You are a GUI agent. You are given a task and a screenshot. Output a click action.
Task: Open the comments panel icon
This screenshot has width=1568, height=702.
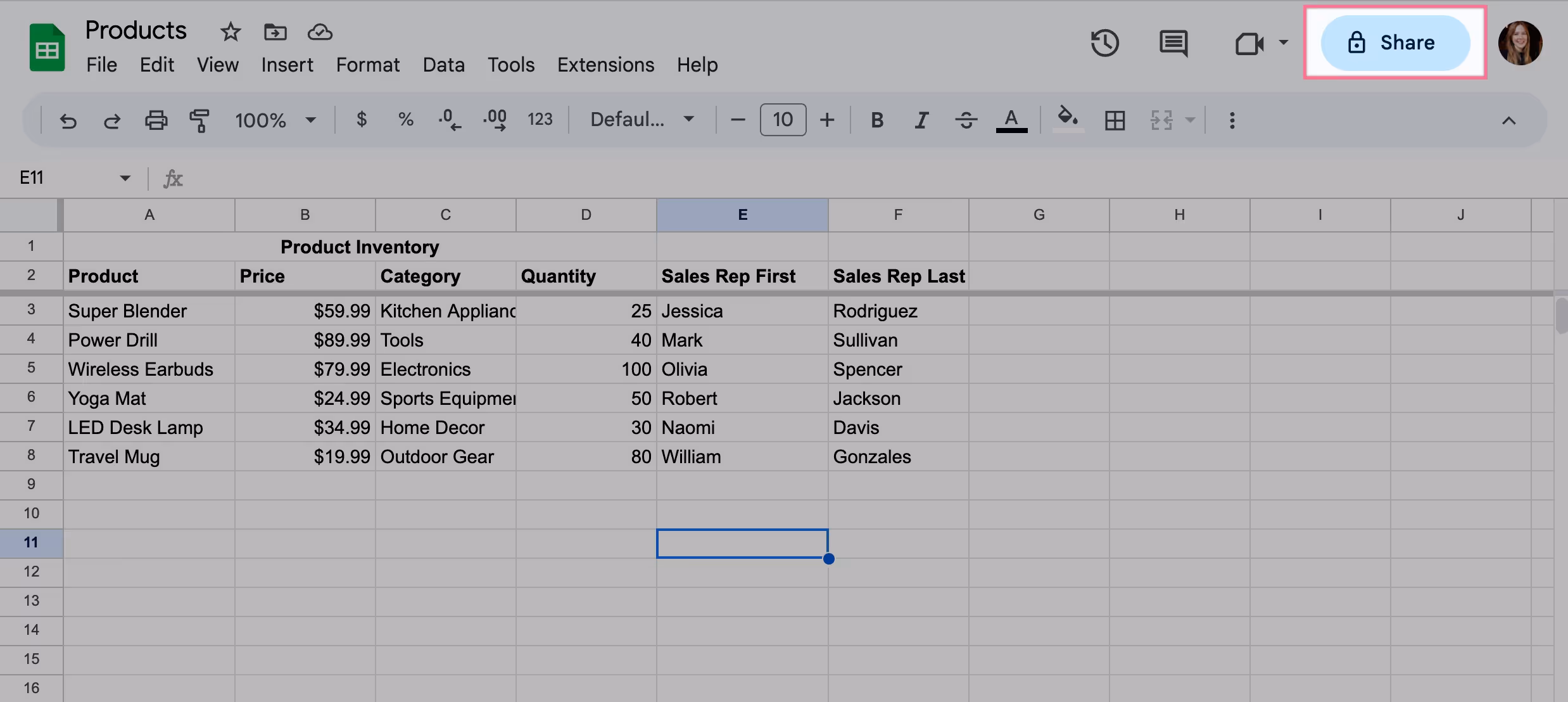click(1173, 43)
